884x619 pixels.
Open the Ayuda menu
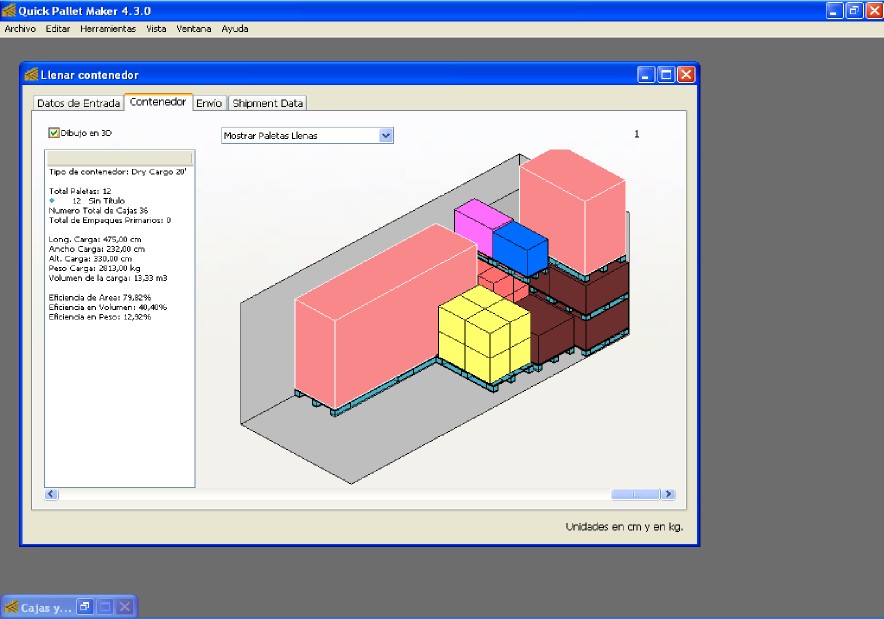coord(235,29)
